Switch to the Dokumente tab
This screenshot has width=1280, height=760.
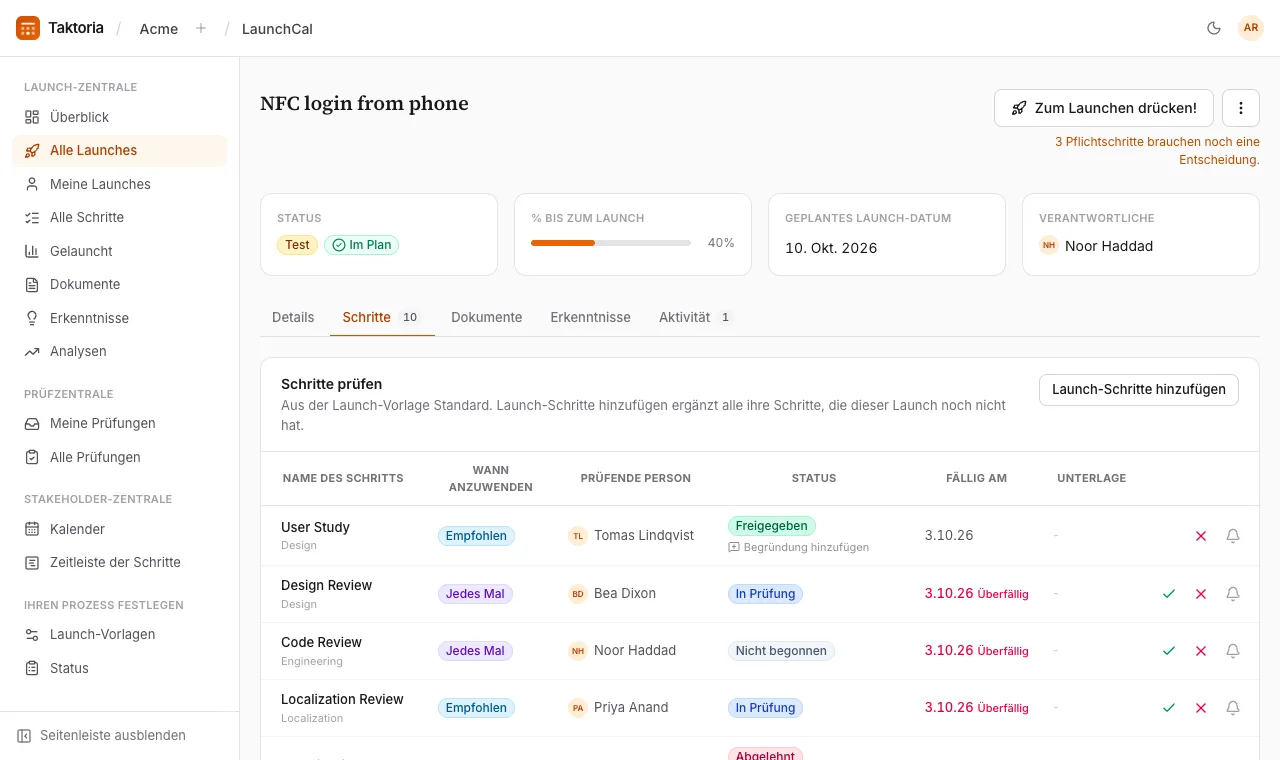(x=487, y=317)
